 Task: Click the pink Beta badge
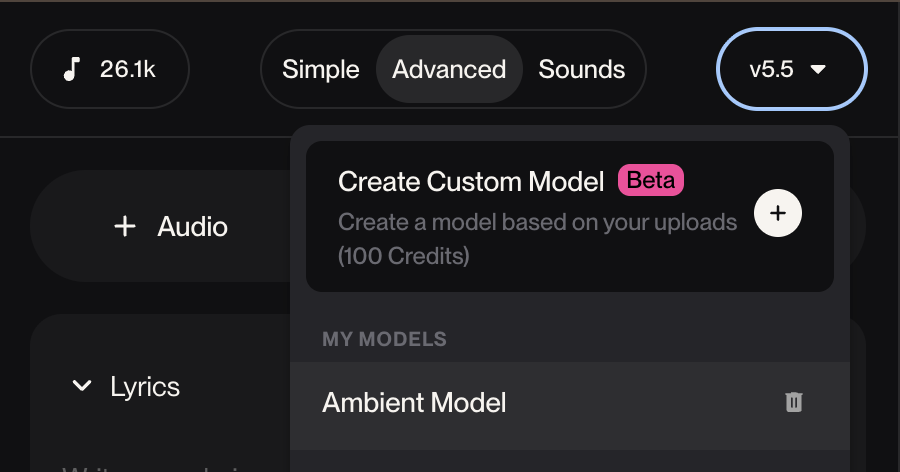tap(651, 181)
